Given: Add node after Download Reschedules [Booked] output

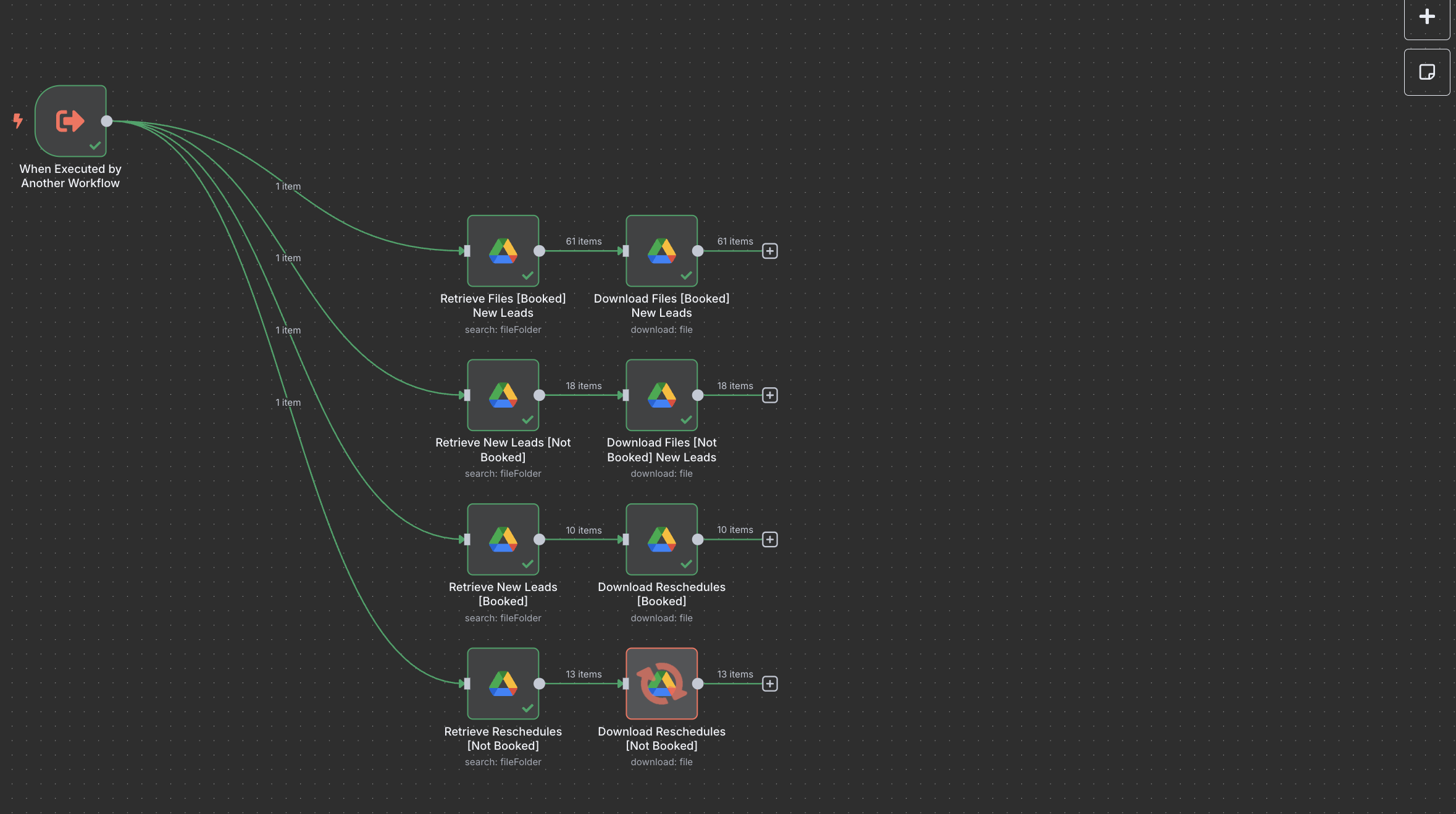Looking at the screenshot, I should tap(769, 539).
